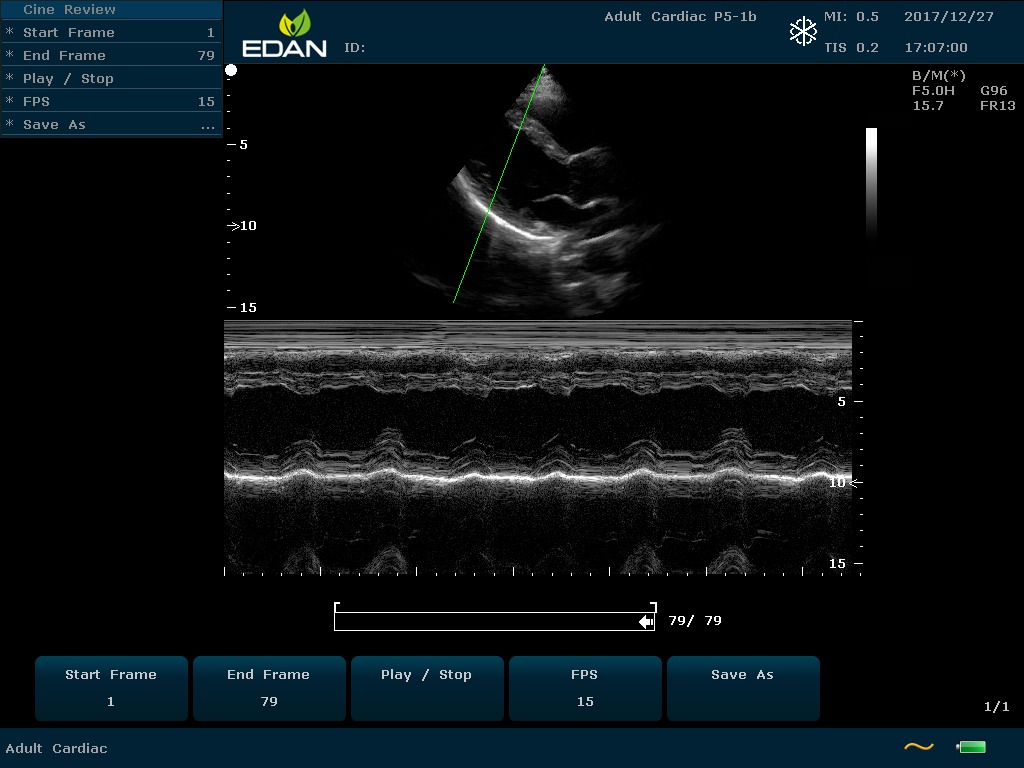This screenshot has height=768, width=1024.
Task: Click the white probe orientation dot
Action: [x=231, y=70]
